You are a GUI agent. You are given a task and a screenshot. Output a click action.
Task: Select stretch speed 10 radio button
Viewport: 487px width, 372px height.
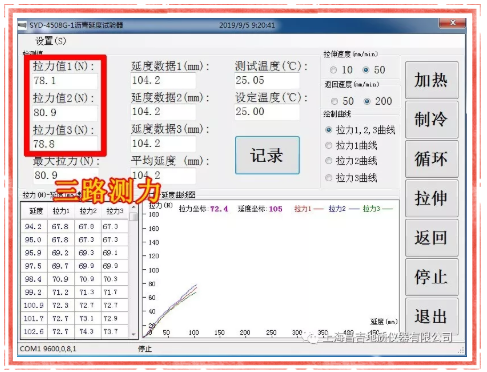[333, 70]
